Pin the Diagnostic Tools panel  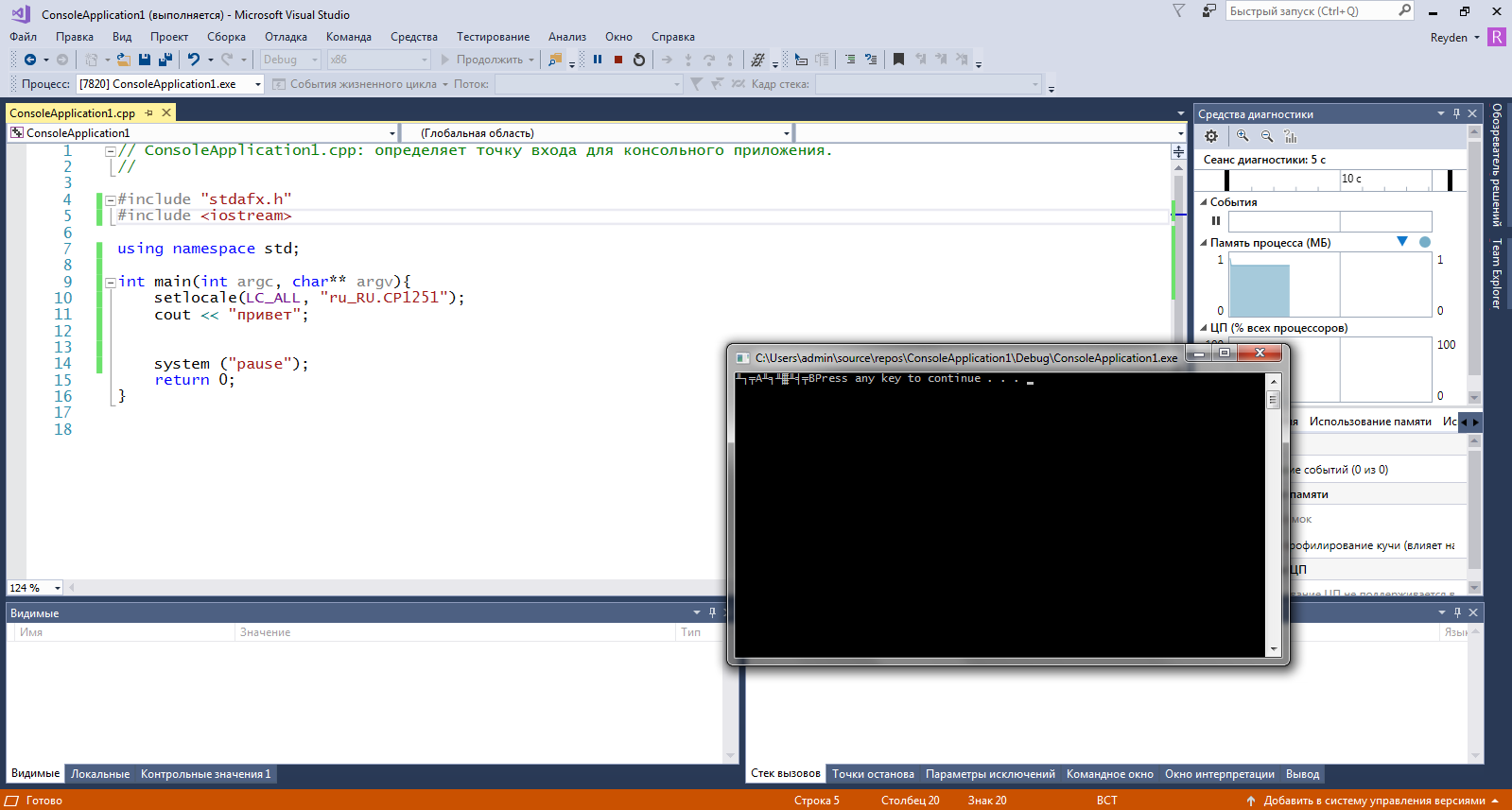pyautogui.click(x=1456, y=113)
